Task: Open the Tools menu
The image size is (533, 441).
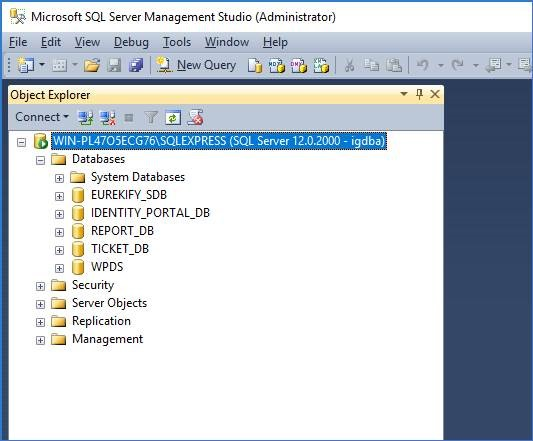Action: [x=177, y=42]
